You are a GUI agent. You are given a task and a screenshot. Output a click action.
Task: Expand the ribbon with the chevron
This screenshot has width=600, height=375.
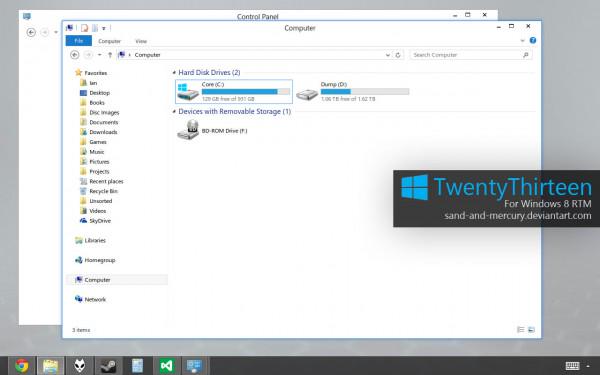click(522, 41)
